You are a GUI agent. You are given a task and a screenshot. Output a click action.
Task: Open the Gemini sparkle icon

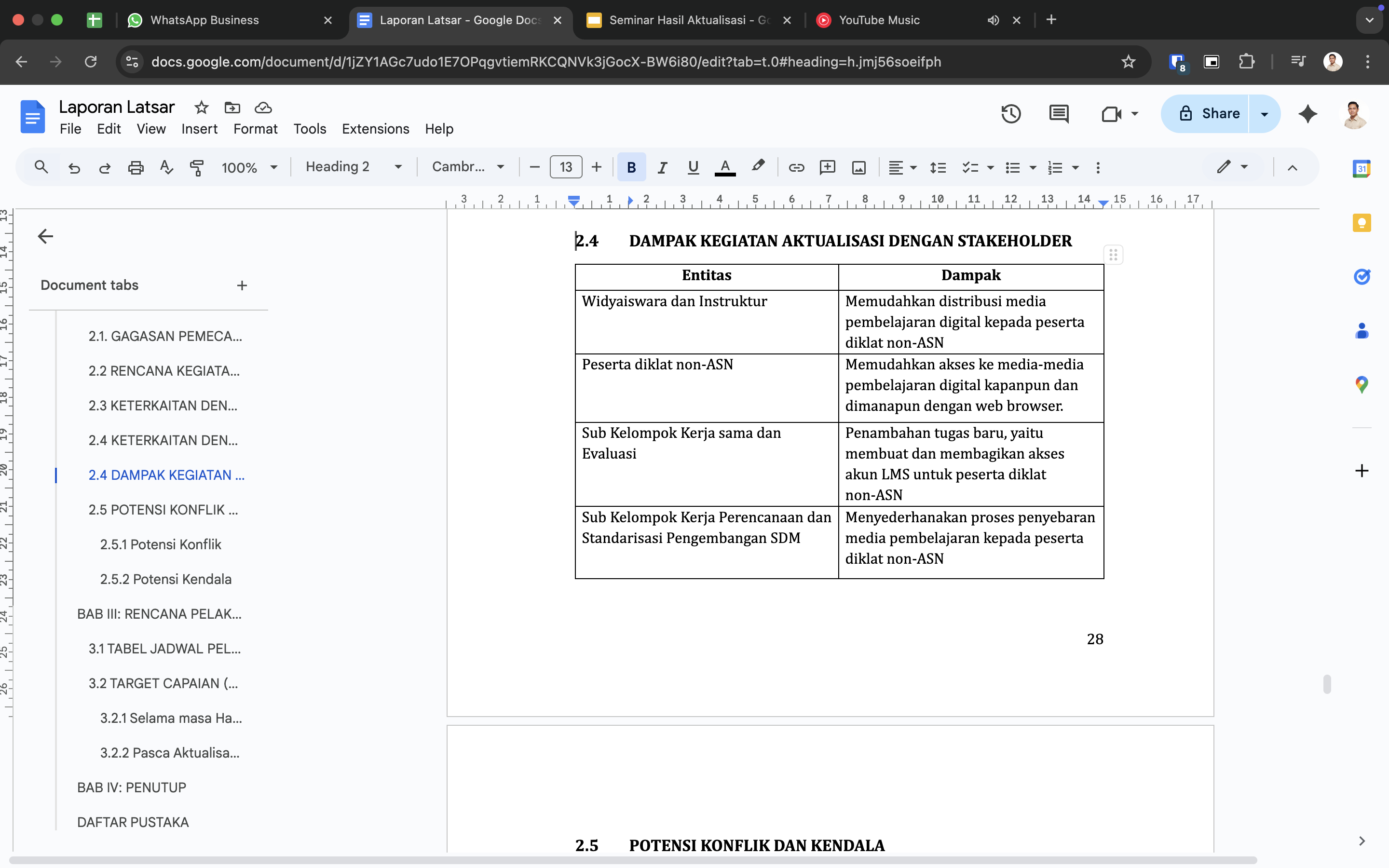(x=1307, y=114)
